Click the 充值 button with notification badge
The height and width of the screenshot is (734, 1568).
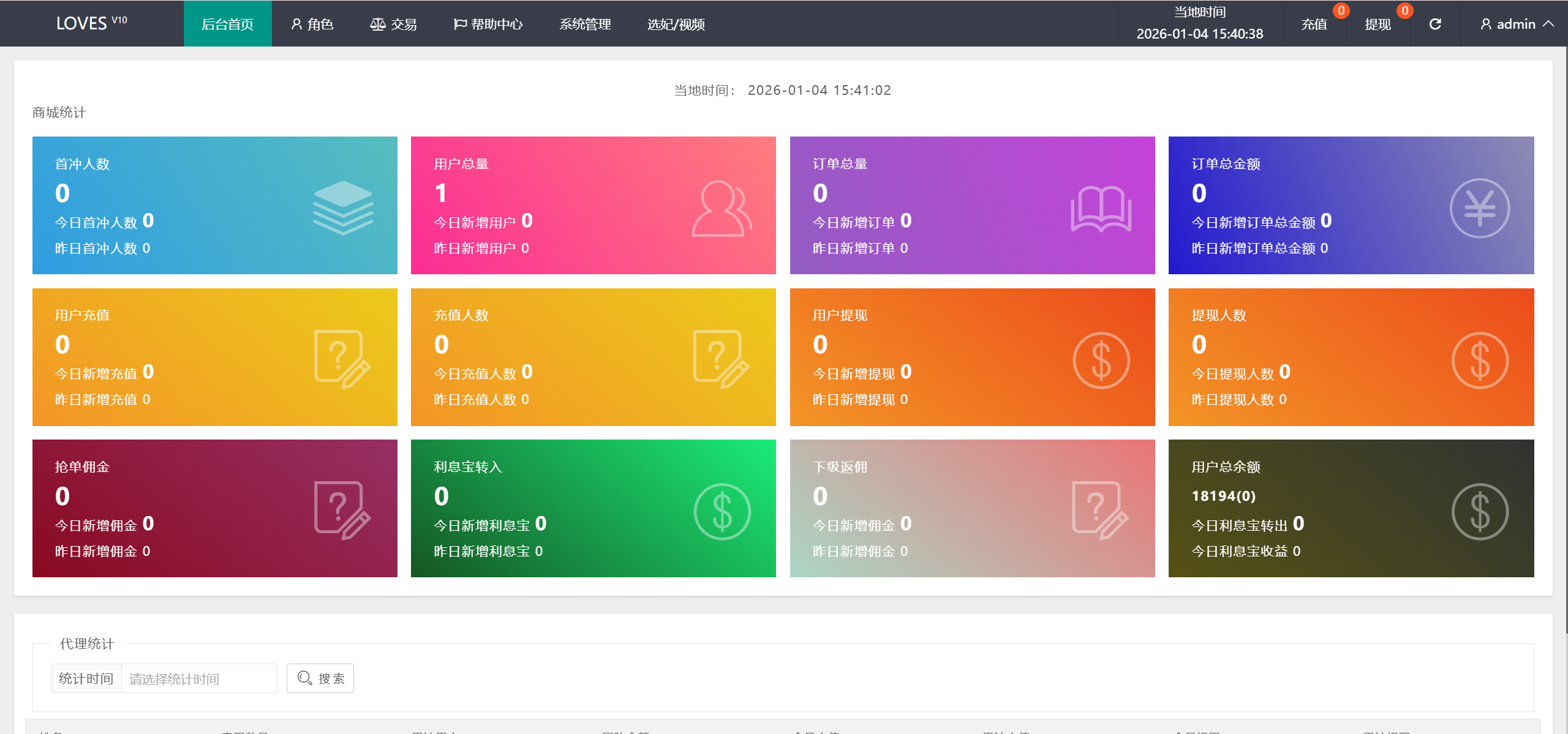[1314, 24]
